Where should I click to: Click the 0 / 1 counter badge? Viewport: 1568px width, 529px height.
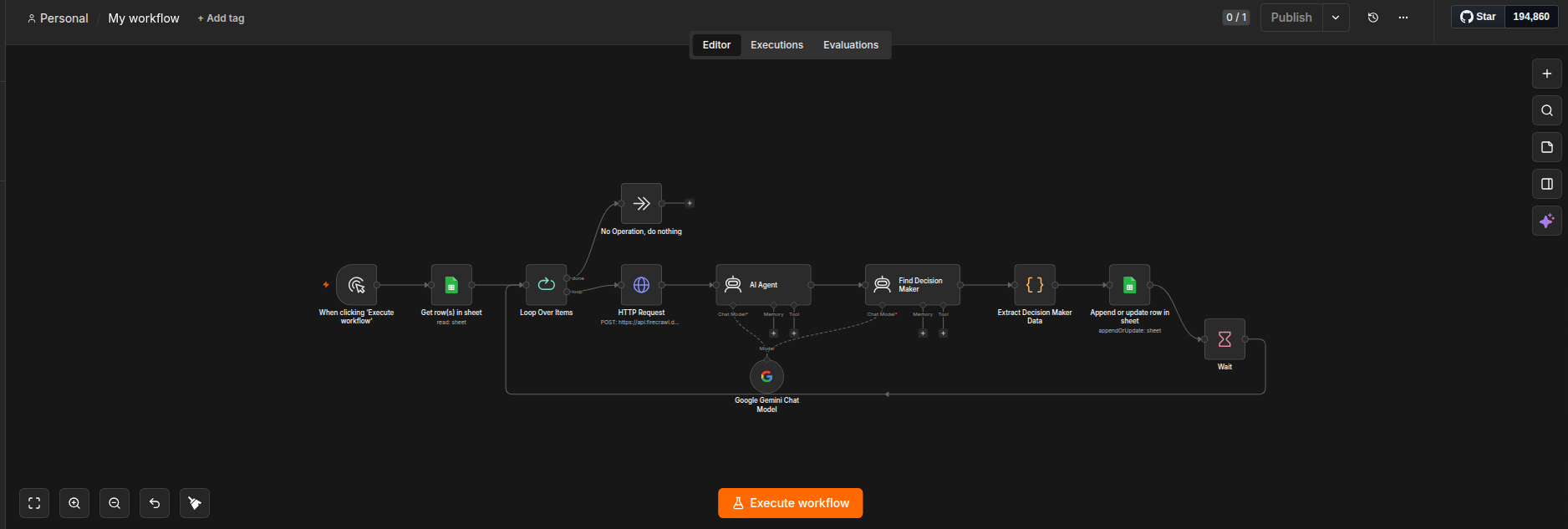[x=1236, y=18]
